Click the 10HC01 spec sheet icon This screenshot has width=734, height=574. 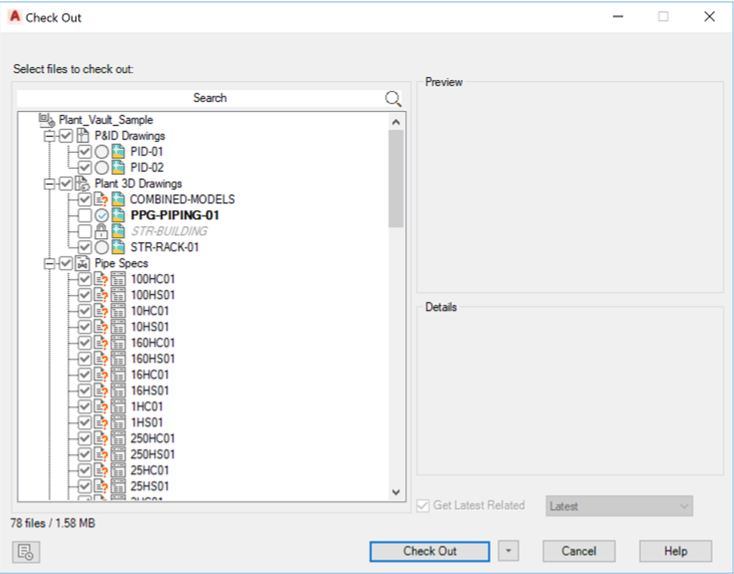(x=118, y=311)
